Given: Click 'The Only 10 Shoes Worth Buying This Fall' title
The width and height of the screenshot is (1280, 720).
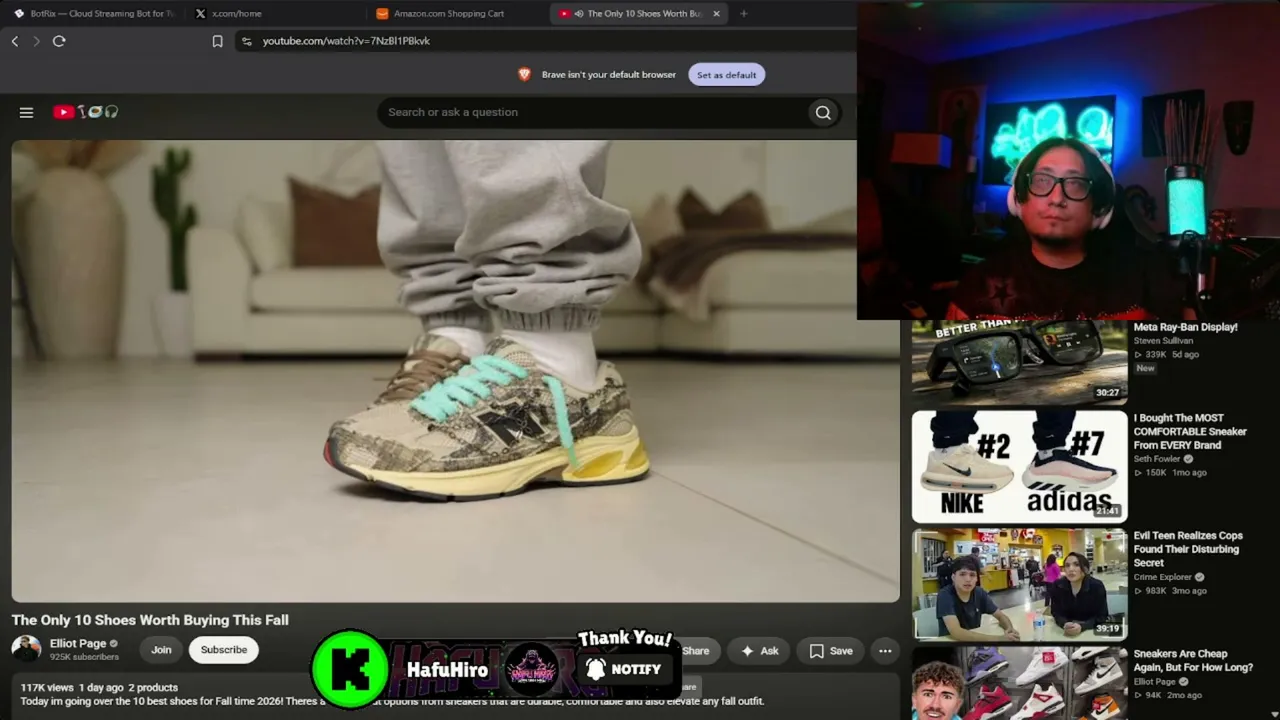Looking at the screenshot, I should point(150,620).
